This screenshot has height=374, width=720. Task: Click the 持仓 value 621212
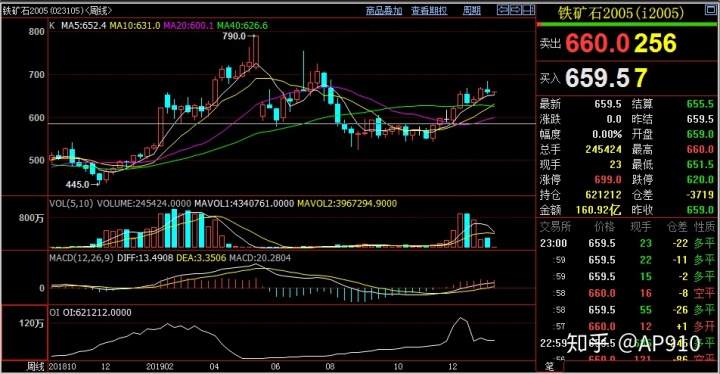pyautogui.click(x=603, y=194)
